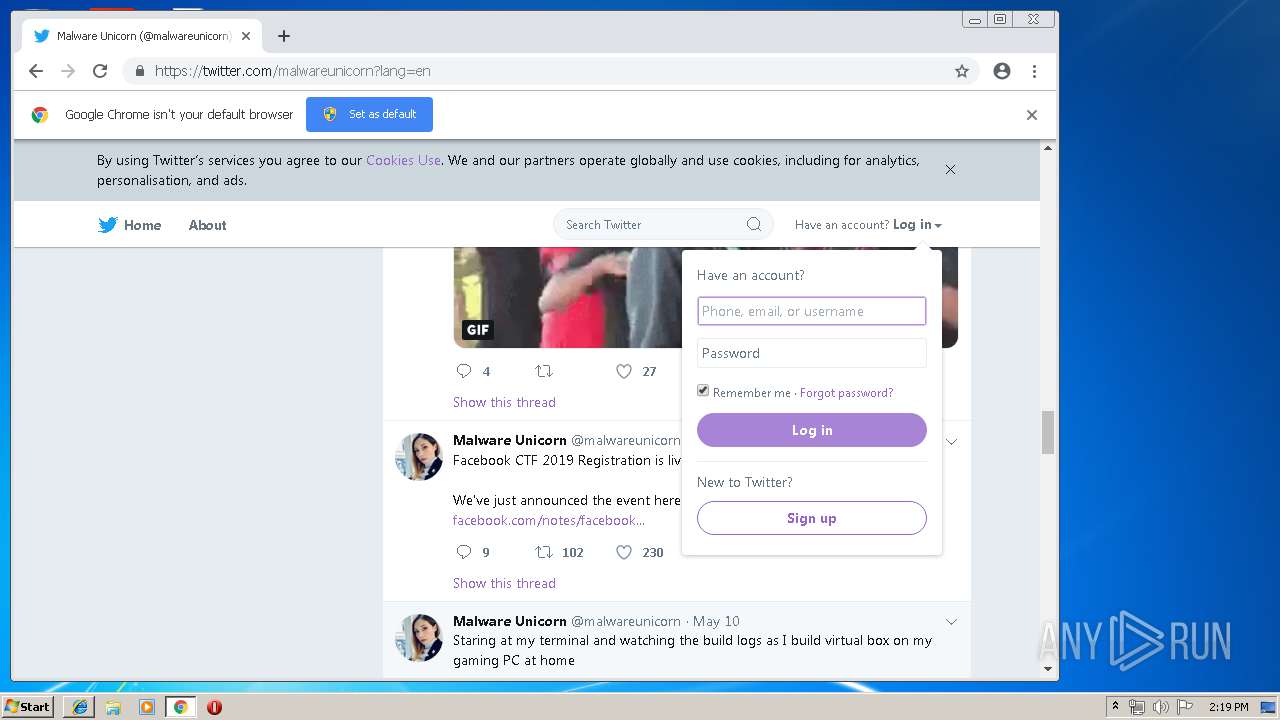Open the Windows Start menu
The image size is (1280, 720).
coord(27,707)
